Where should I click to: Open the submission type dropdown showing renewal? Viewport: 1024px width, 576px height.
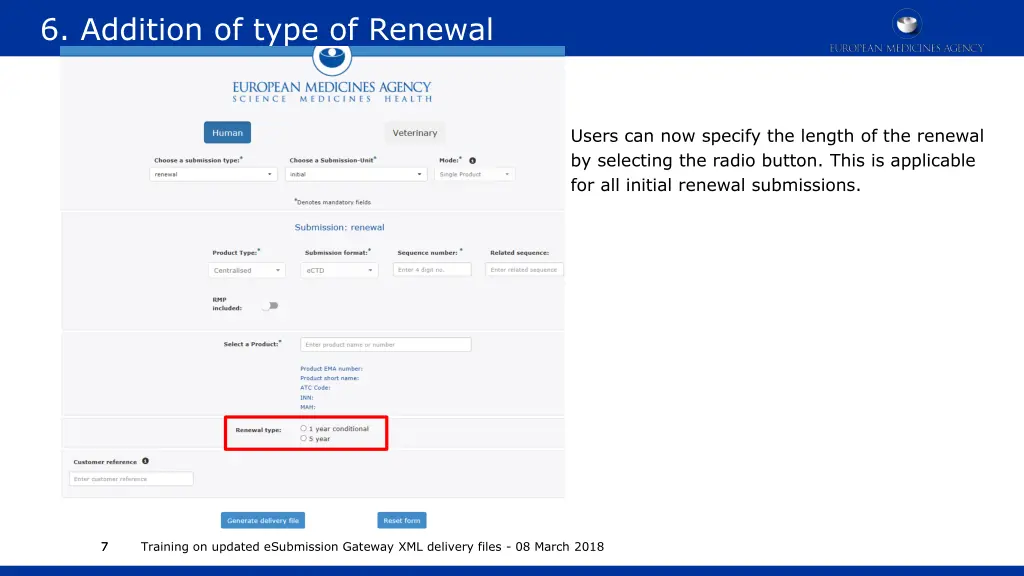point(213,174)
